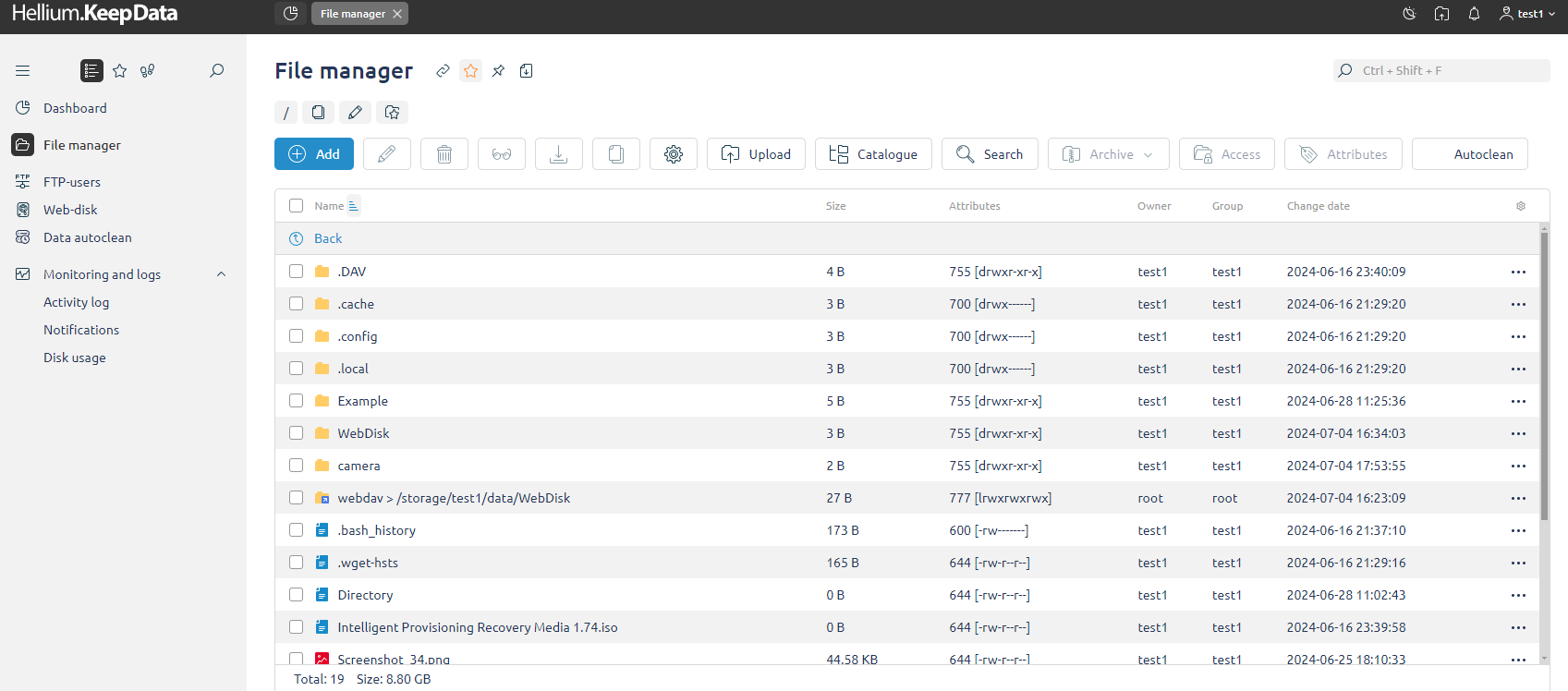Viewport: 1568px width, 691px height.
Task: Click the blue Add button
Action: point(314,154)
